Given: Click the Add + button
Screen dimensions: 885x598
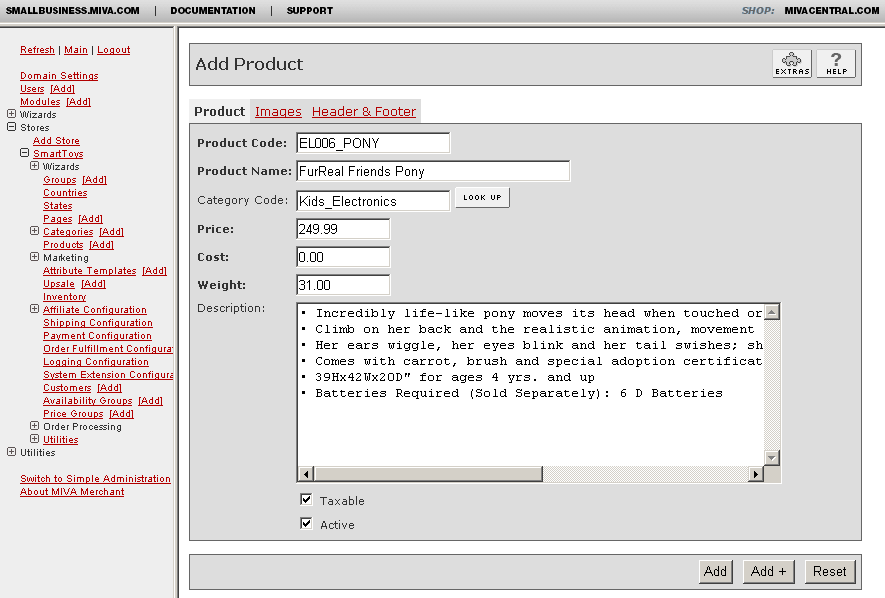Looking at the screenshot, I should [768, 571].
